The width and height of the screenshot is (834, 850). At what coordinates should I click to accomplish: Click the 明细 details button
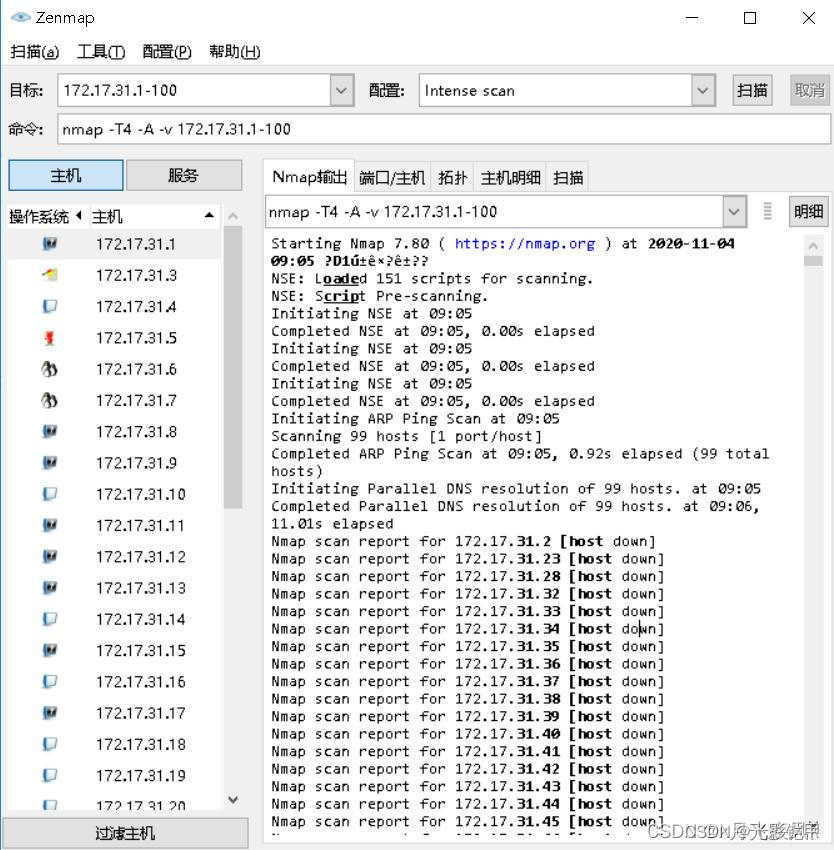click(808, 211)
